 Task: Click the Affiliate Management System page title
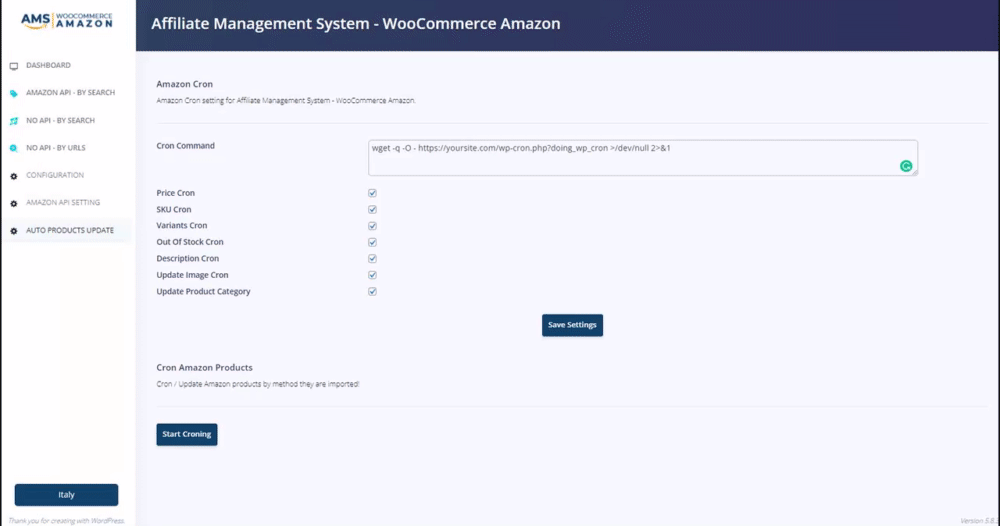pos(356,24)
